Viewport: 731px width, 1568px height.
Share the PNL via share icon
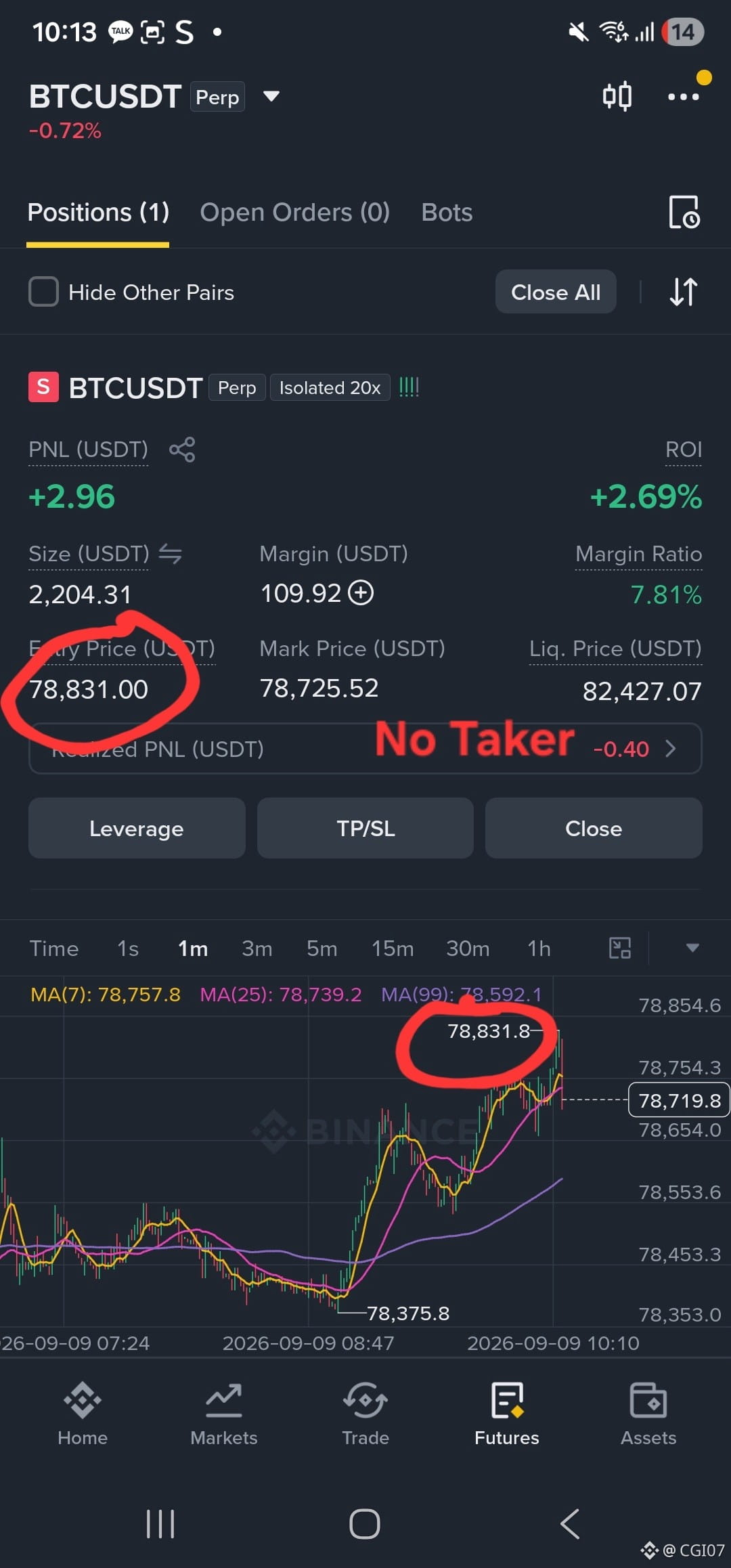coord(182,450)
